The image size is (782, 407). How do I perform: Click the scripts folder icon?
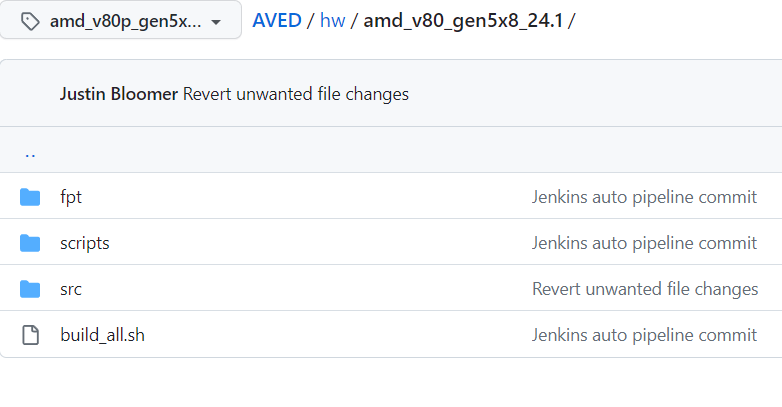30,243
